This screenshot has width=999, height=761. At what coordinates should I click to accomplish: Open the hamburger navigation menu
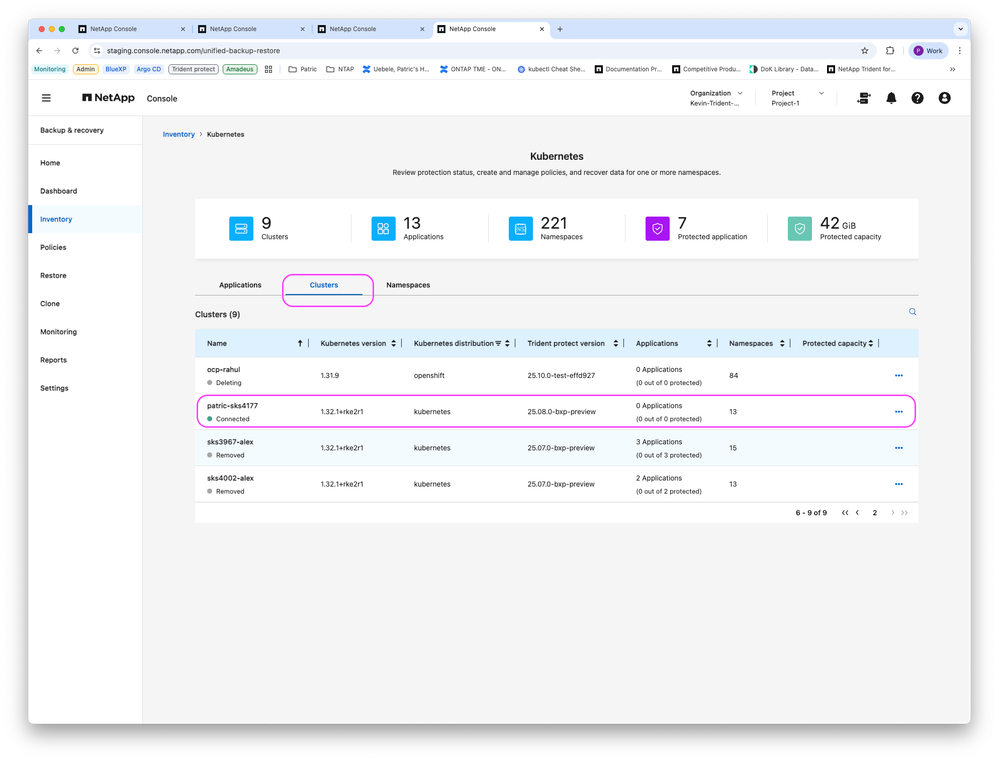point(46,98)
